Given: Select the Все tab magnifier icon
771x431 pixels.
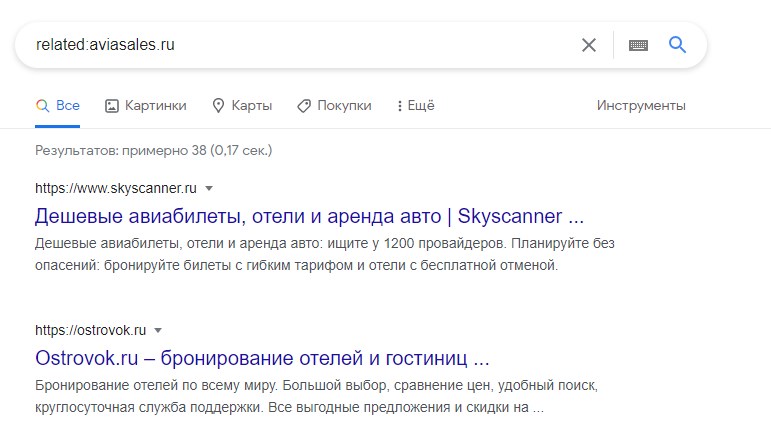Looking at the screenshot, I should pos(42,106).
